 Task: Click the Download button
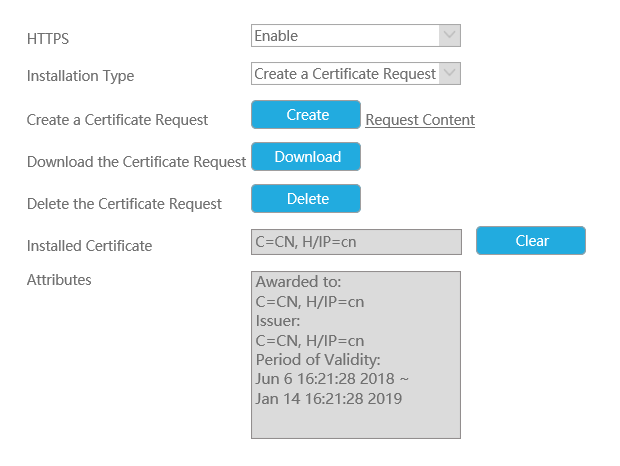tap(306, 157)
